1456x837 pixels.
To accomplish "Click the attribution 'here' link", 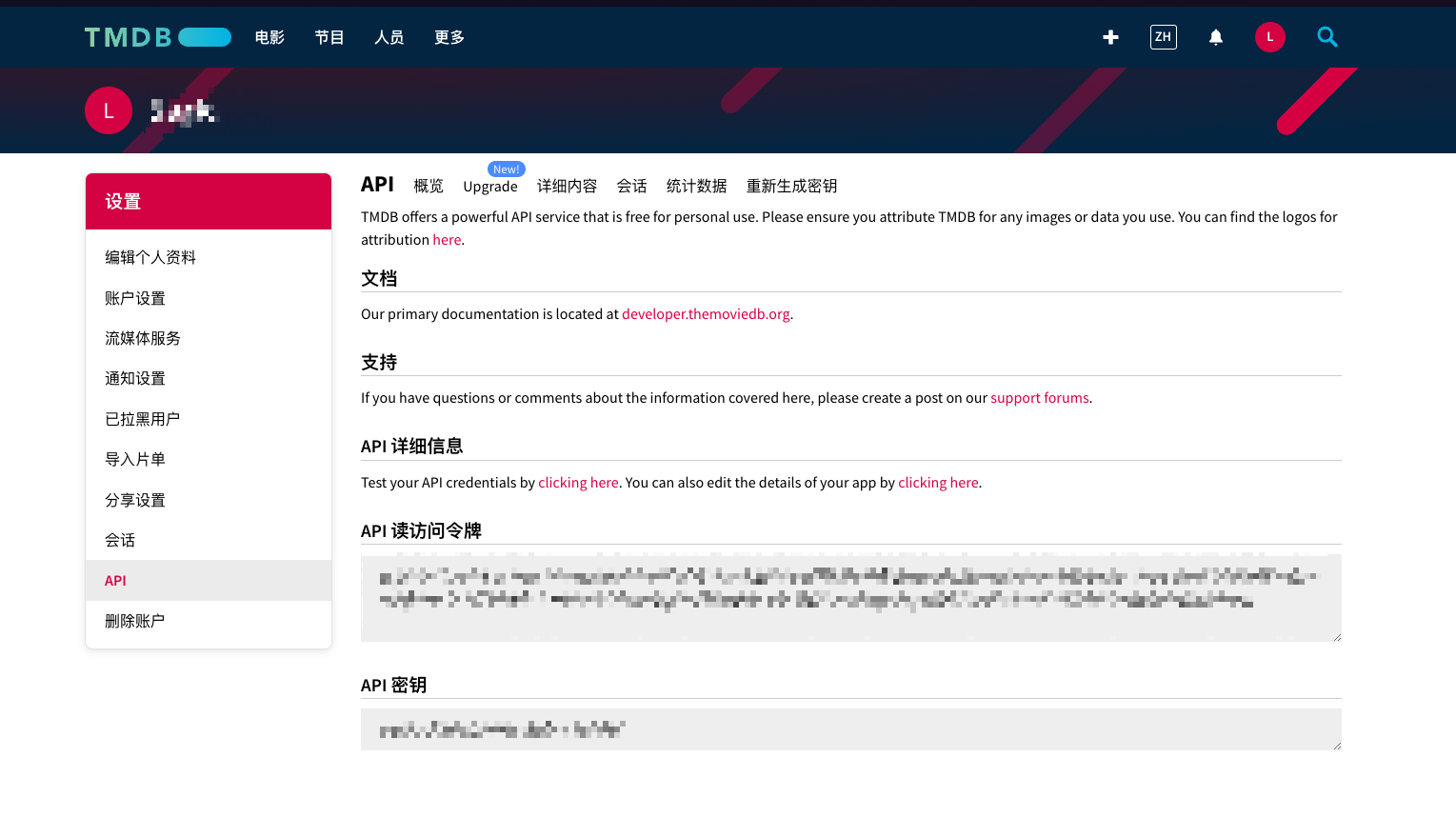I will tap(447, 240).
